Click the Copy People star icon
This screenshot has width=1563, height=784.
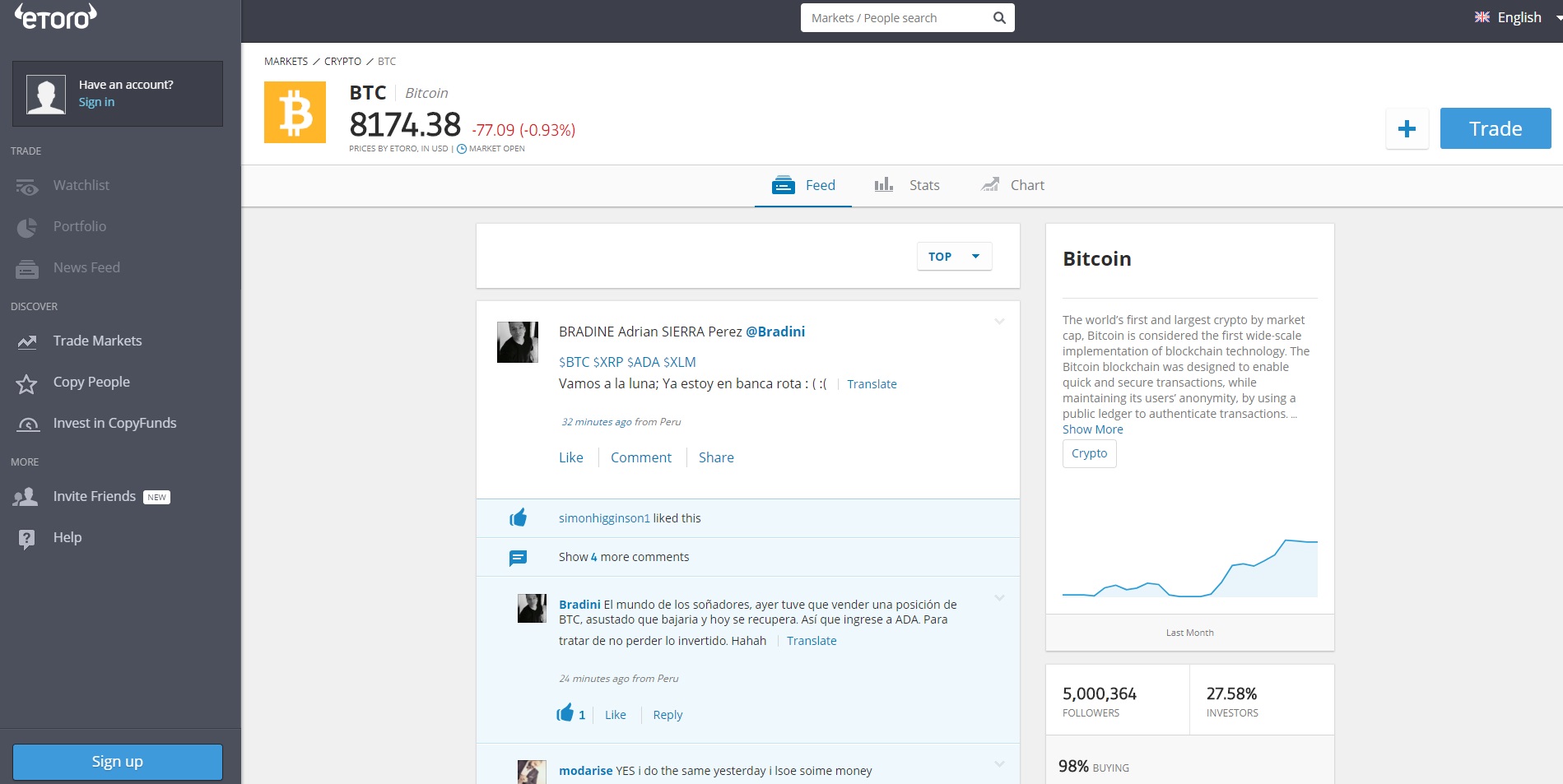click(27, 383)
